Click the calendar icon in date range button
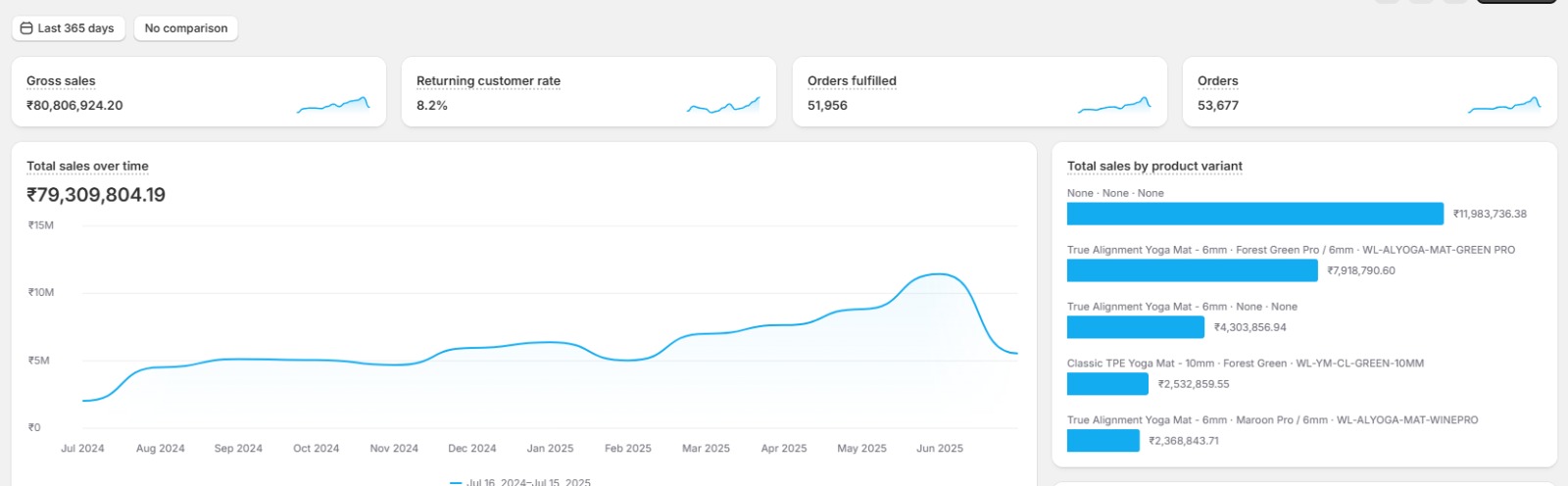The height and width of the screenshot is (486, 1568). tap(26, 28)
